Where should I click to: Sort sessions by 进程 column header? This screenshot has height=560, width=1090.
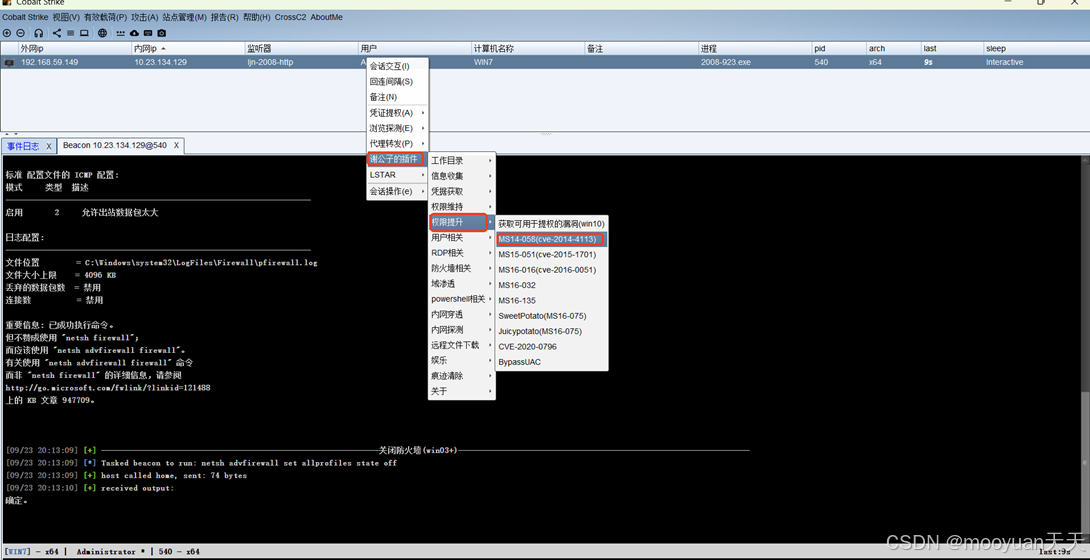[755, 49]
